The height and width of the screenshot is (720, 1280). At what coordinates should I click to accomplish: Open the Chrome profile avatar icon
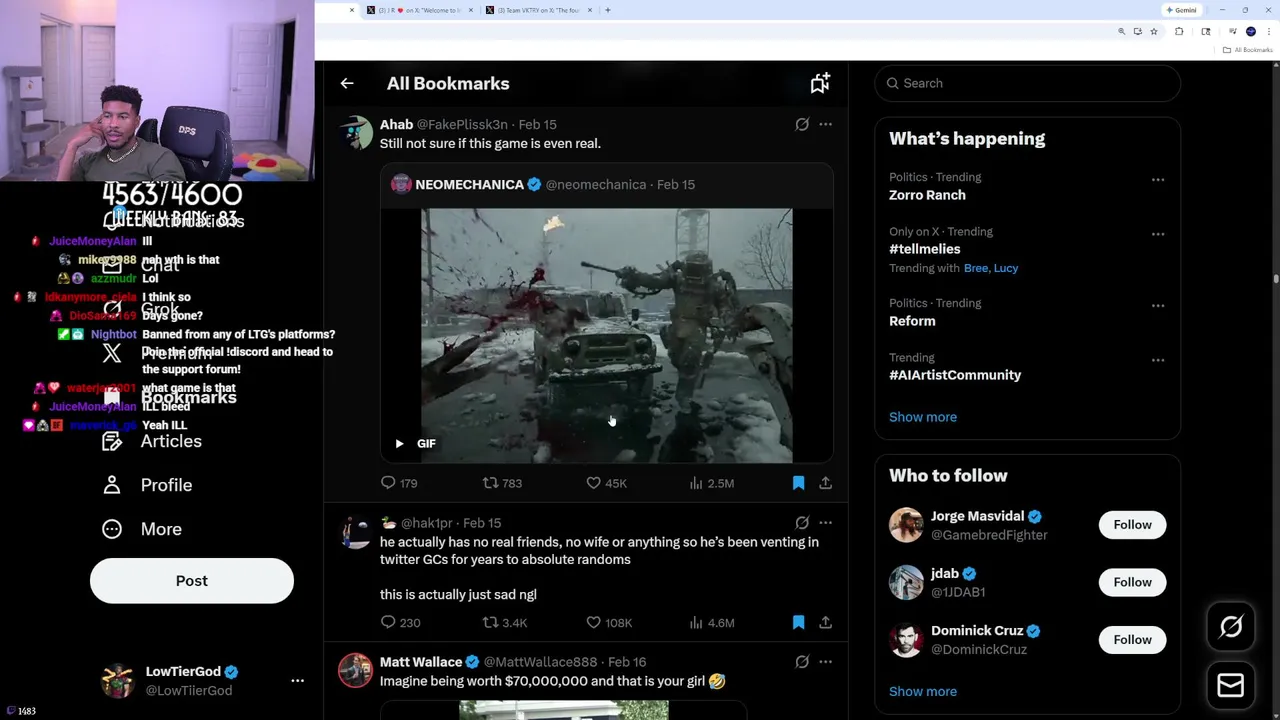tap(1251, 32)
